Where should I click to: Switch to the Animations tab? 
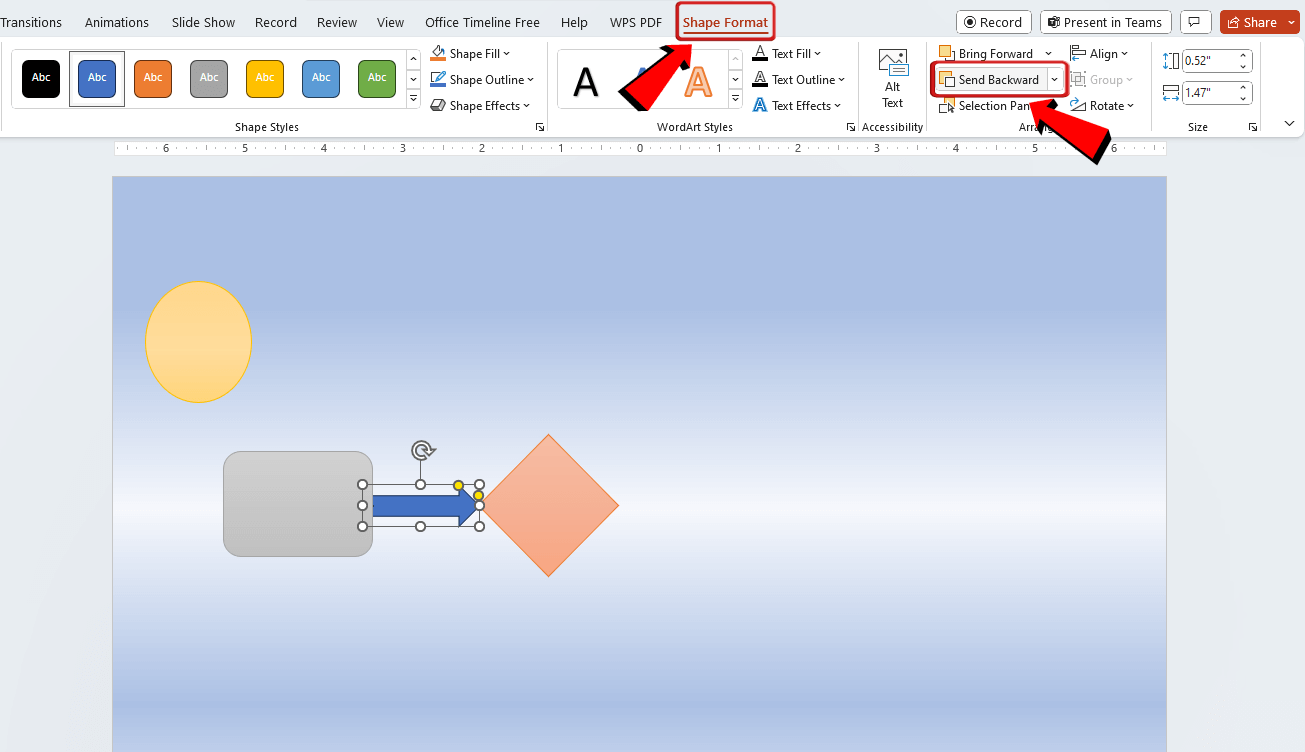(x=116, y=21)
